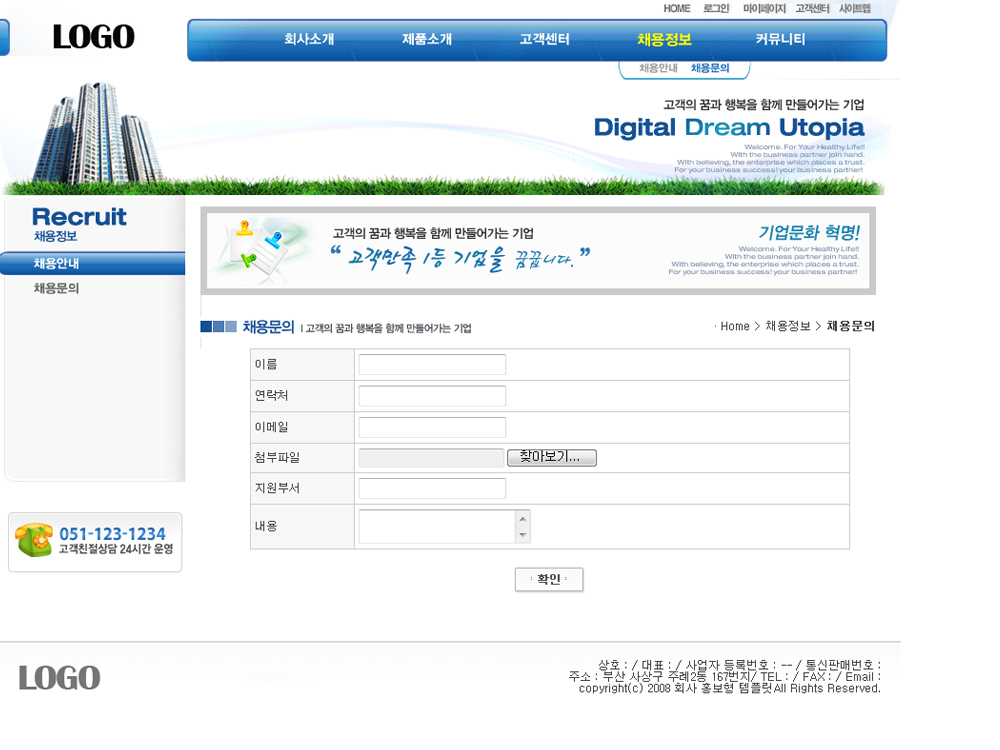
Task: Select 채용문의 in the left sidebar
Action: pos(57,288)
